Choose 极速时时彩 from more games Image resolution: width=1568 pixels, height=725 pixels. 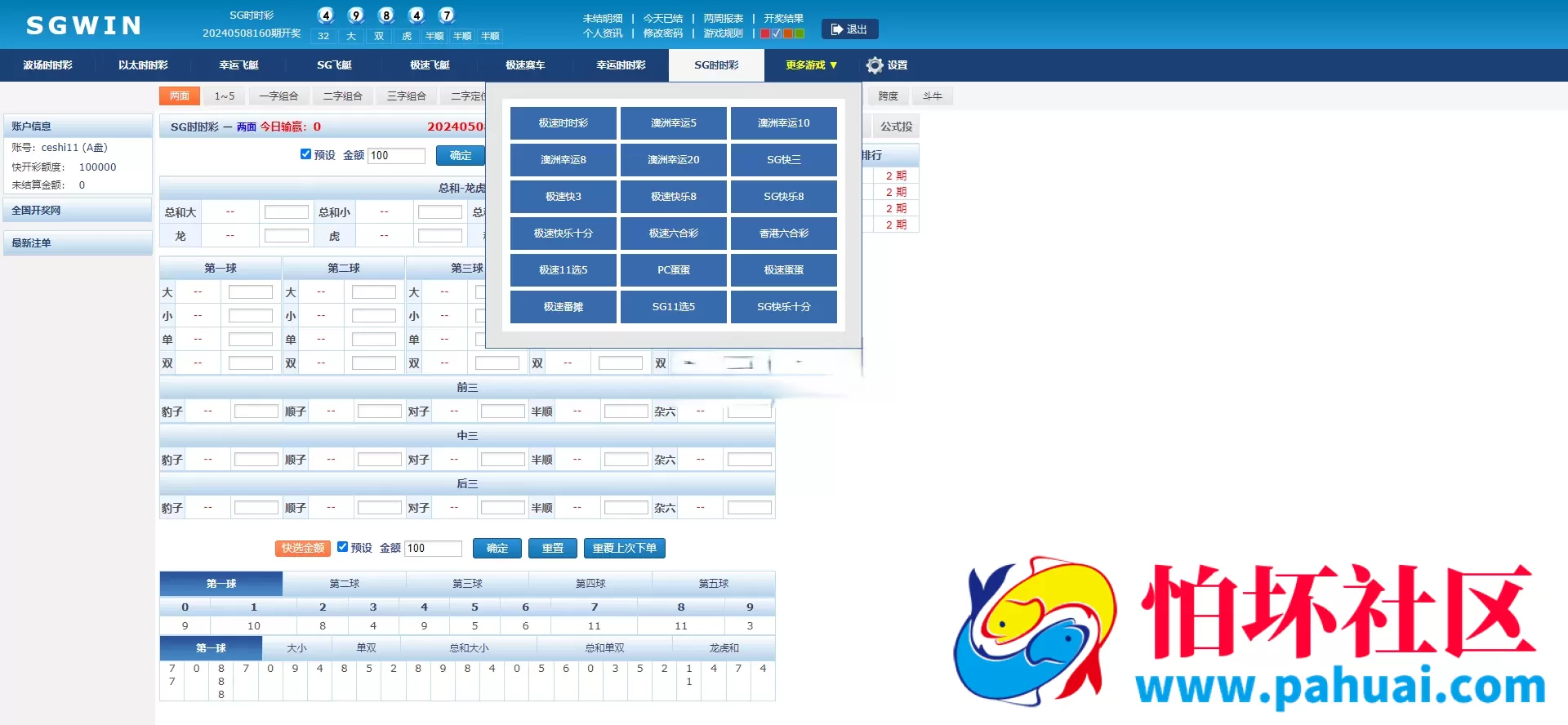pos(563,123)
